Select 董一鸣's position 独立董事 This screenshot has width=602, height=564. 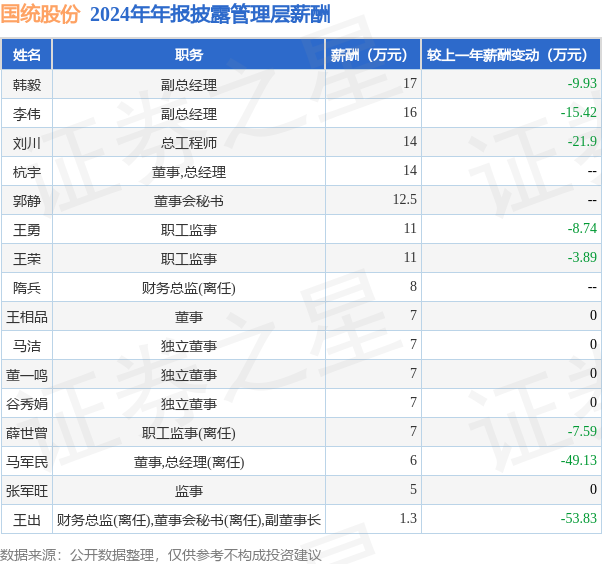[189, 375]
